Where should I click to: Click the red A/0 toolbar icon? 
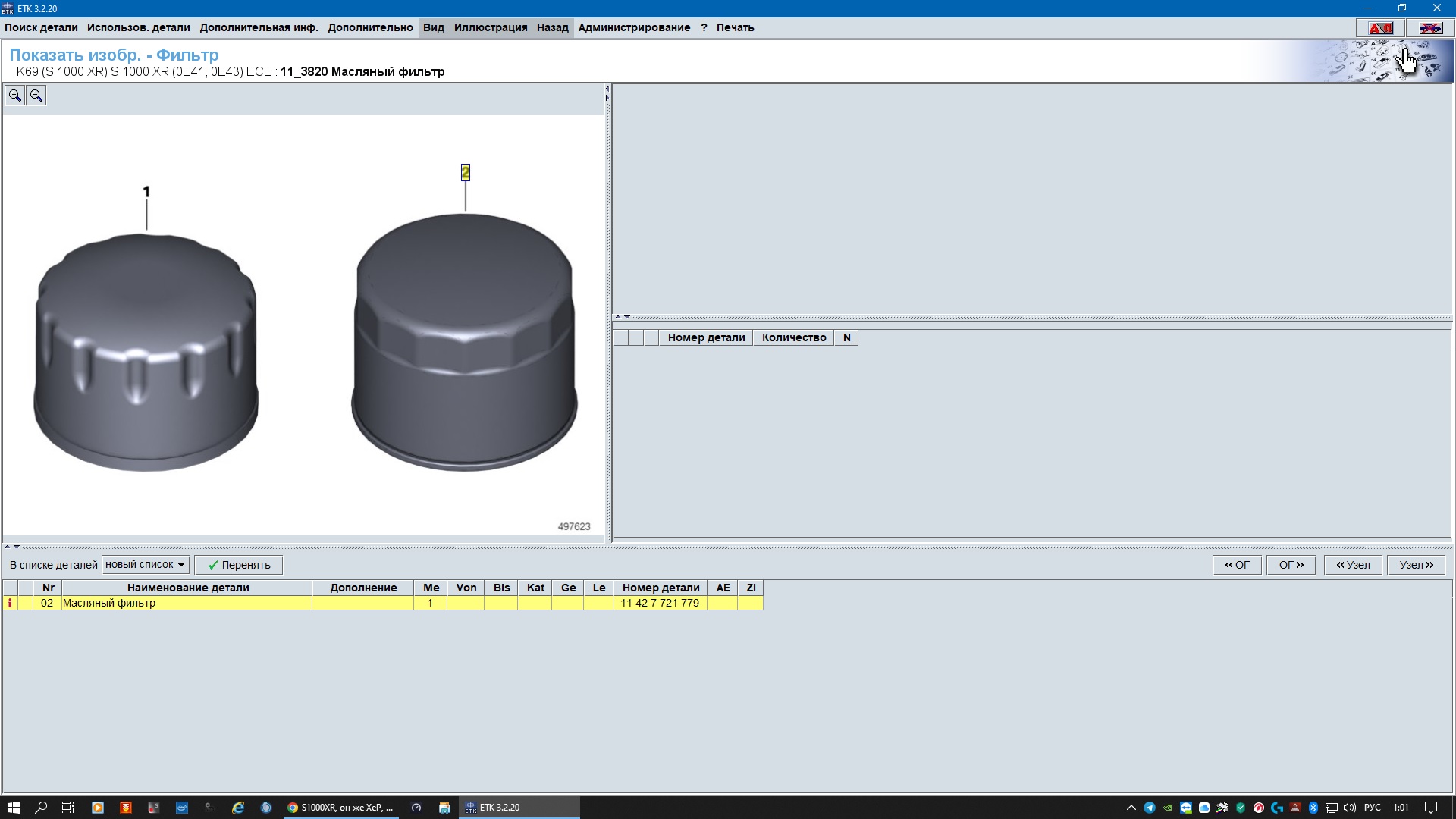click(x=1380, y=28)
